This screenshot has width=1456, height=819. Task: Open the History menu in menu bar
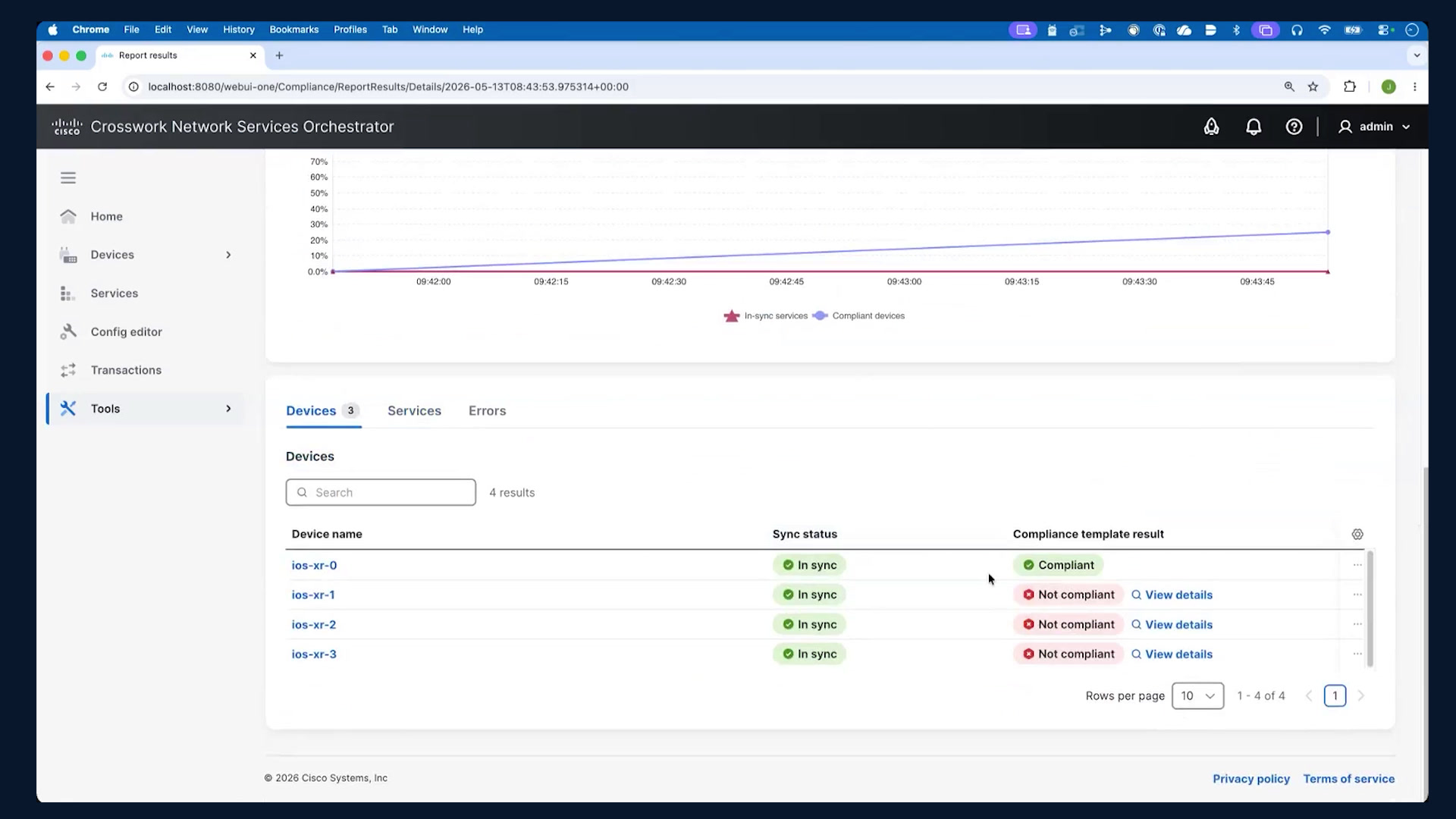coord(239,30)
